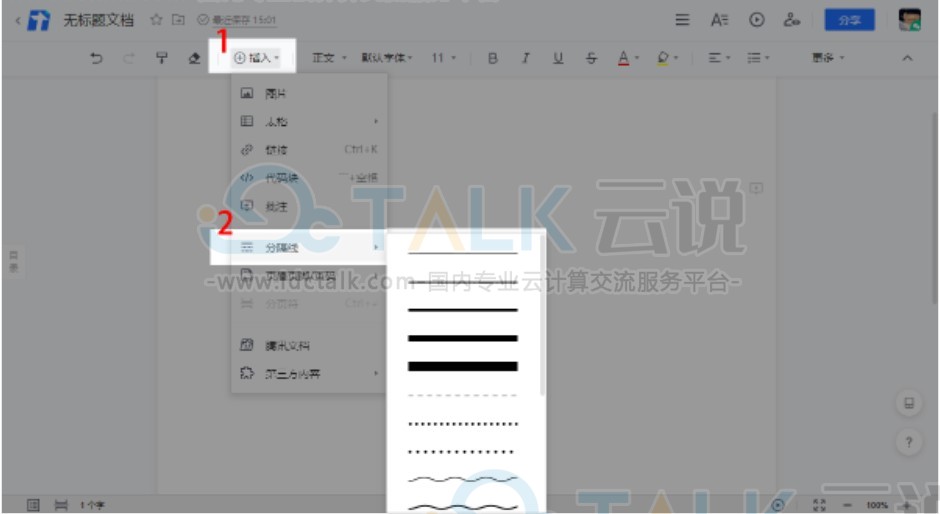The height and width of the screenshot is (514, 940).
Task: Open collaborator permissions icon
Action: [791, 20]
